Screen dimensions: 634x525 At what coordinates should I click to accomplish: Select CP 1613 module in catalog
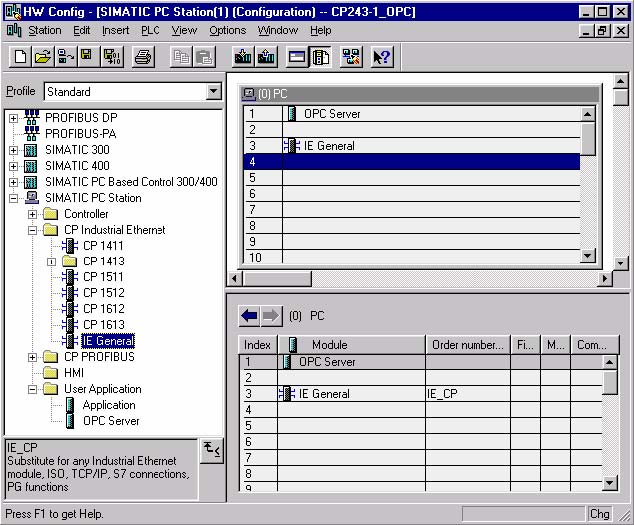pos(104,325)
